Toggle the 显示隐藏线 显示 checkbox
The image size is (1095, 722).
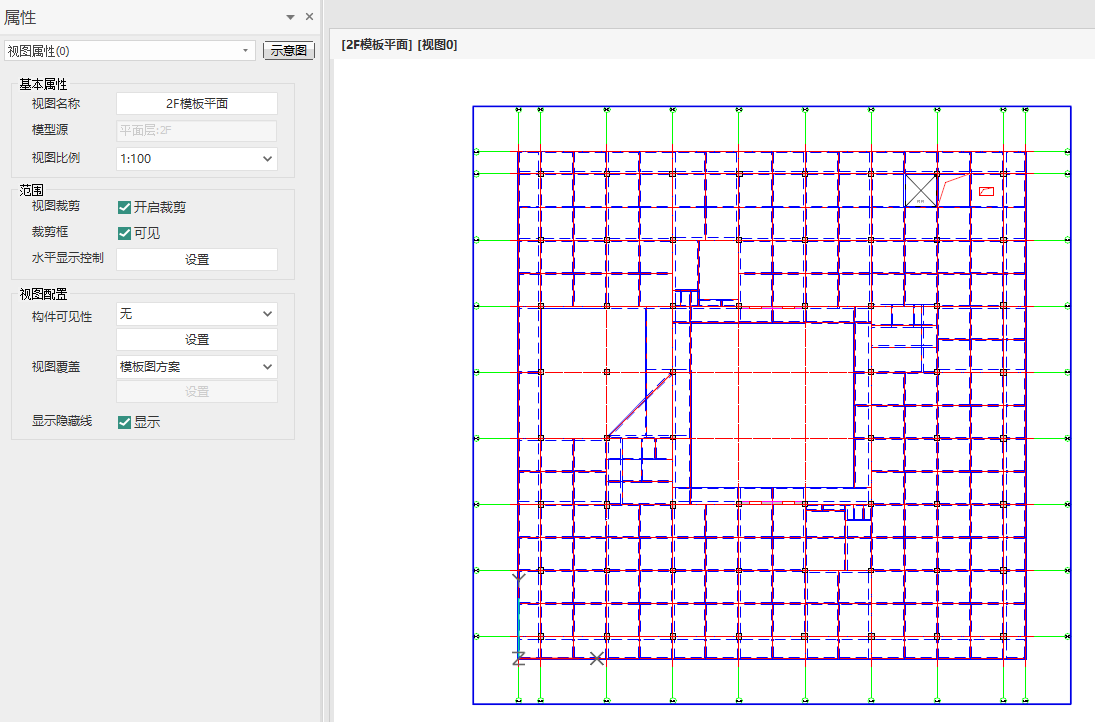pyautogui.click(x=124, y=422)
